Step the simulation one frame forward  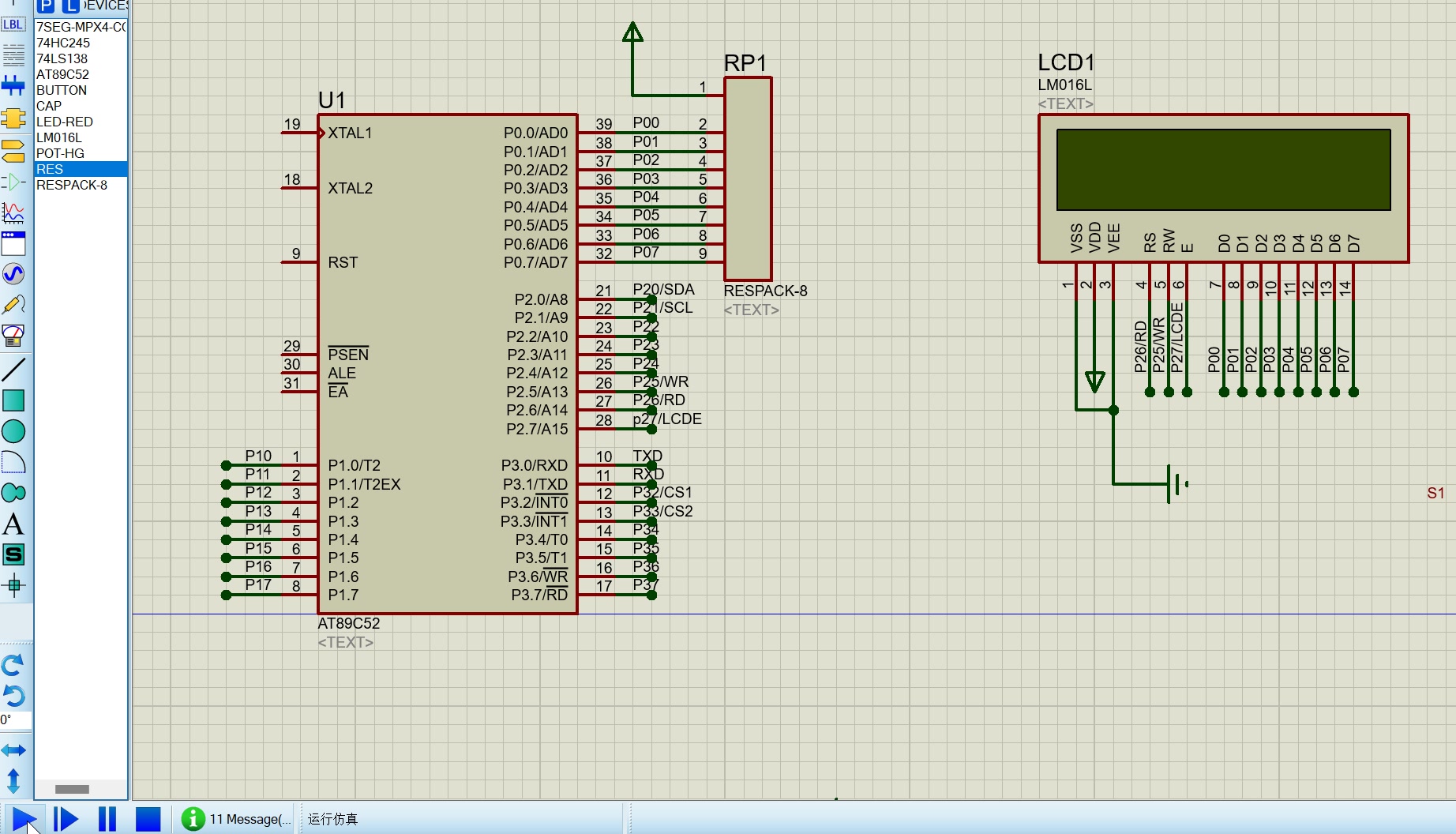66,819
